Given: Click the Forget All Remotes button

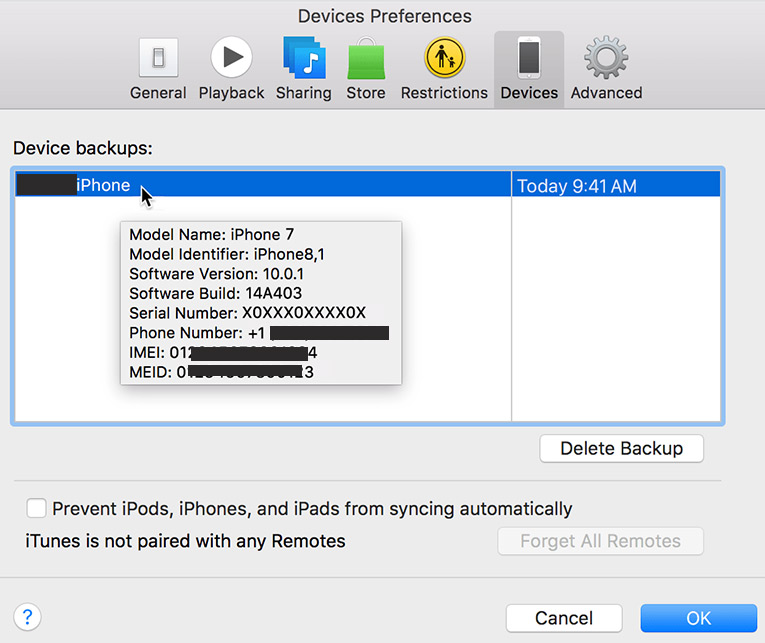Looking at the screenshot, I should click(600, 541).
